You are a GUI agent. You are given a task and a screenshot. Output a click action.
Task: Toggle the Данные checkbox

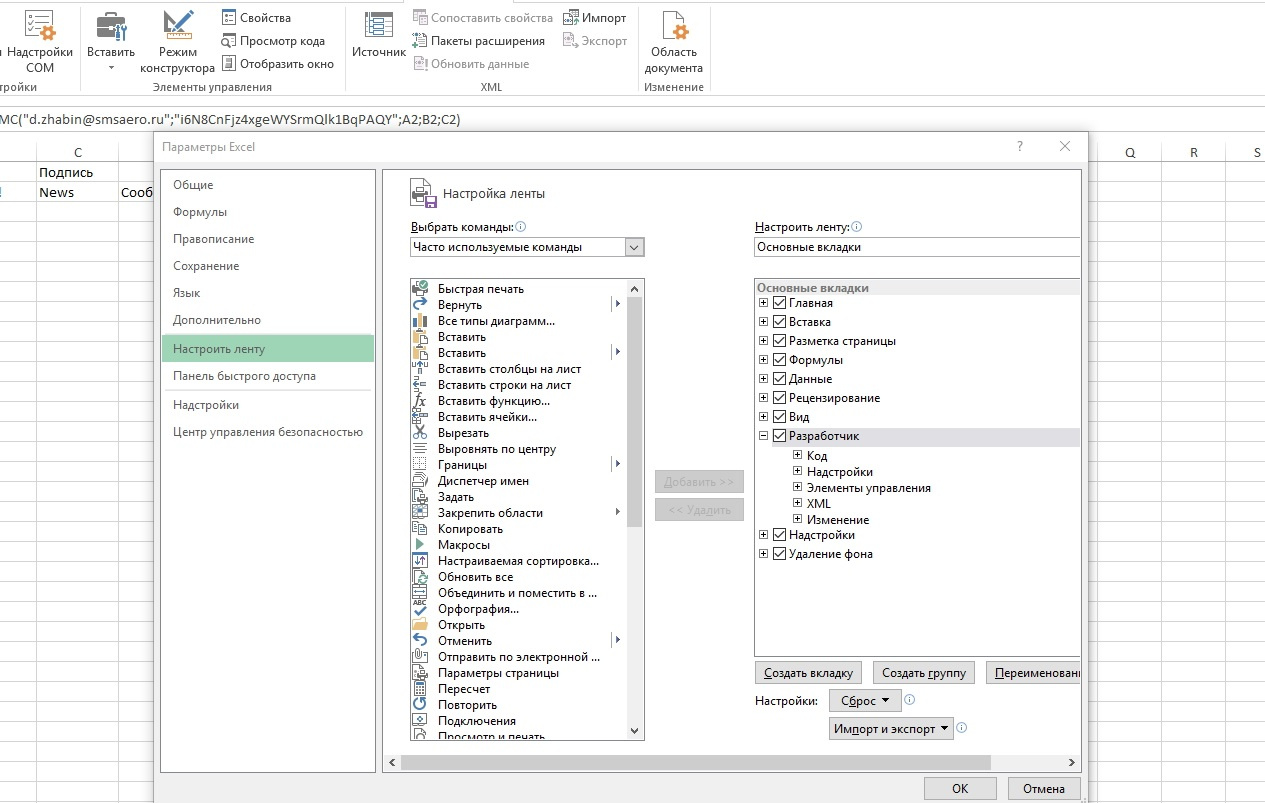click(780, 379)
